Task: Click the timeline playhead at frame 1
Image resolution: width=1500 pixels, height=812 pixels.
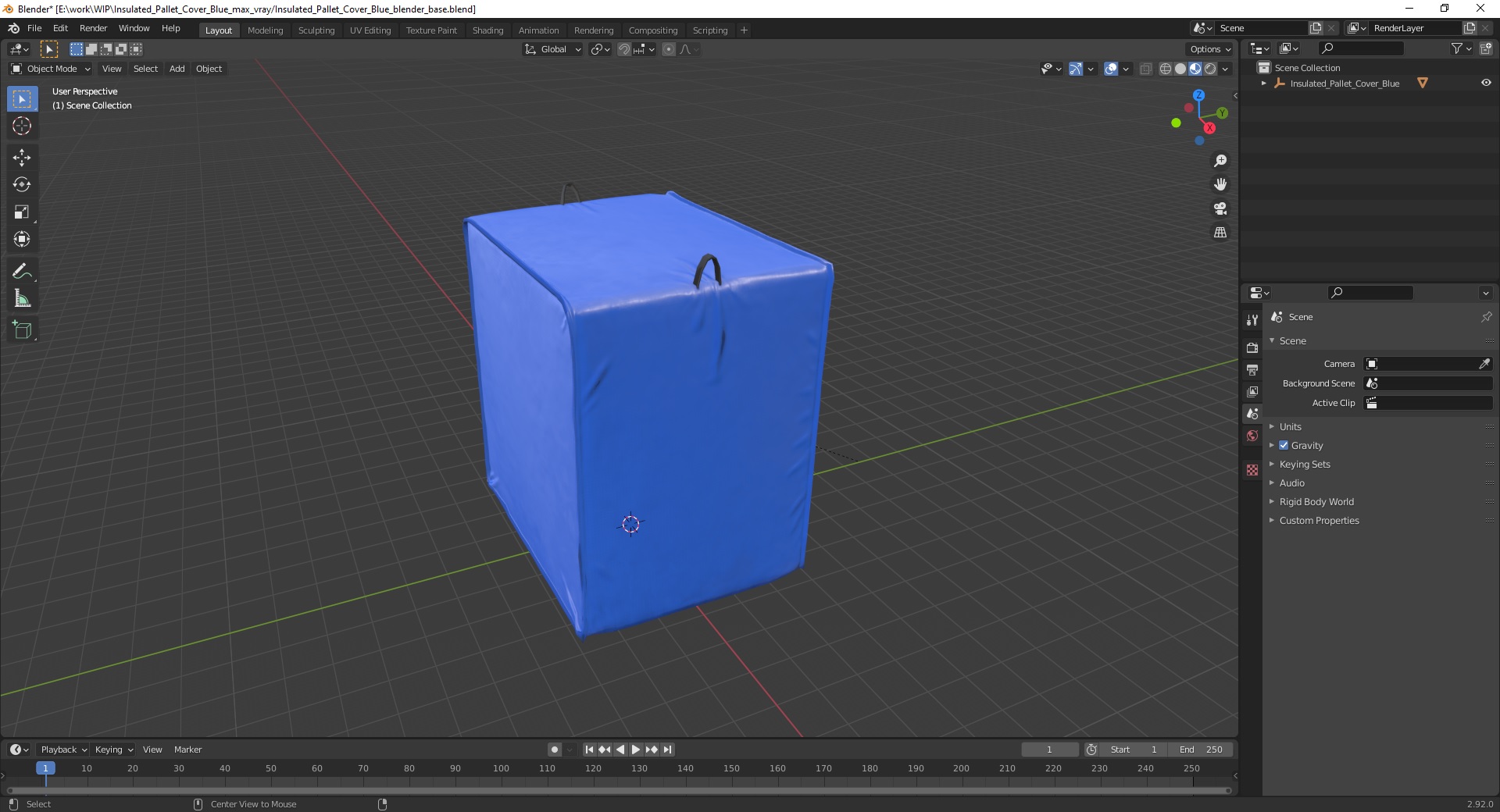Action: pyautogui.click(x=45, y=768)
